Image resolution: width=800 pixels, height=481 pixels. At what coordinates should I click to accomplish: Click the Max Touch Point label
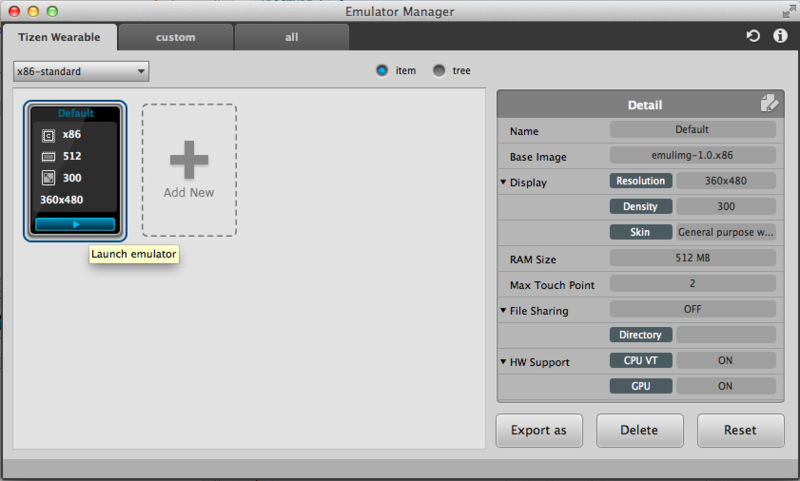point(552,285)
